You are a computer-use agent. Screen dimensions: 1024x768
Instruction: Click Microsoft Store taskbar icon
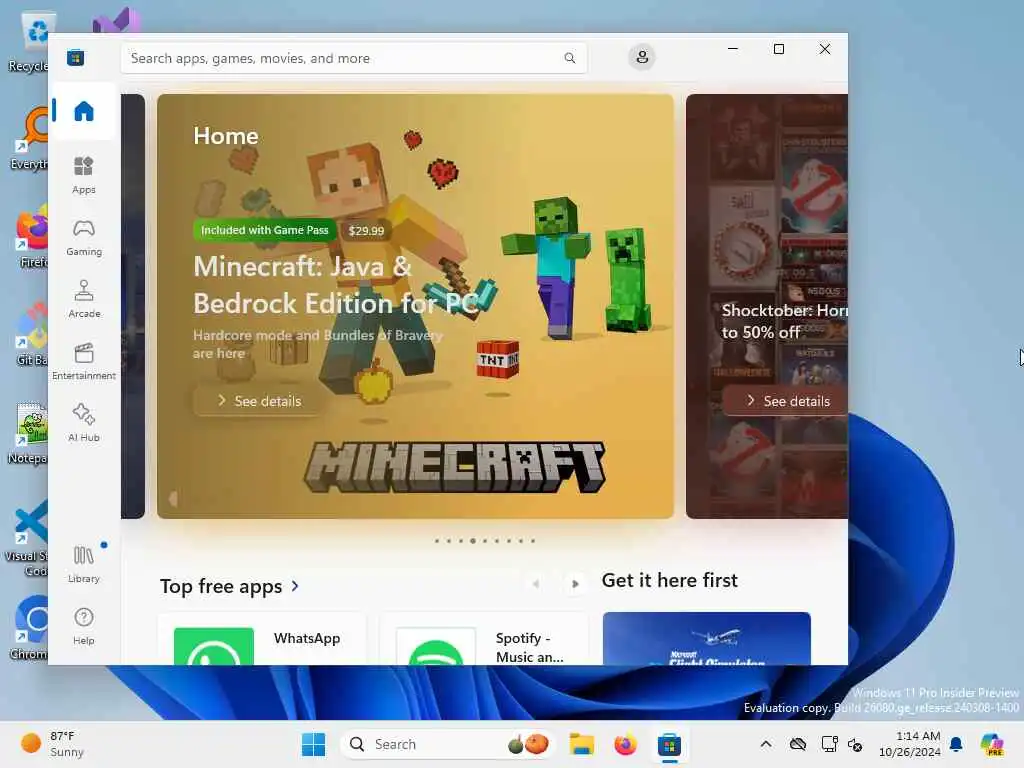coord(669,744)
